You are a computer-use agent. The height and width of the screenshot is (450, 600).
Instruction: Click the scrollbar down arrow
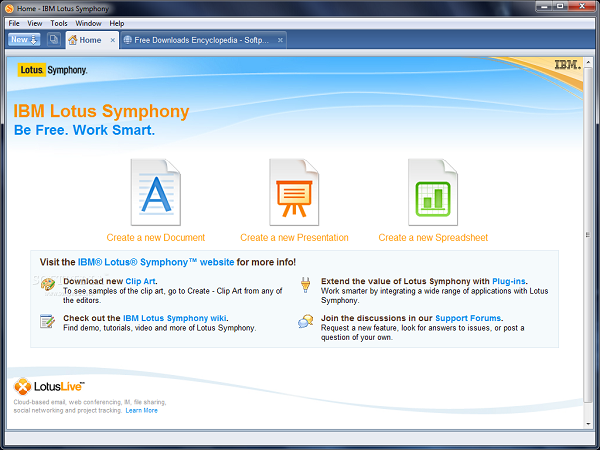(588, 424)
